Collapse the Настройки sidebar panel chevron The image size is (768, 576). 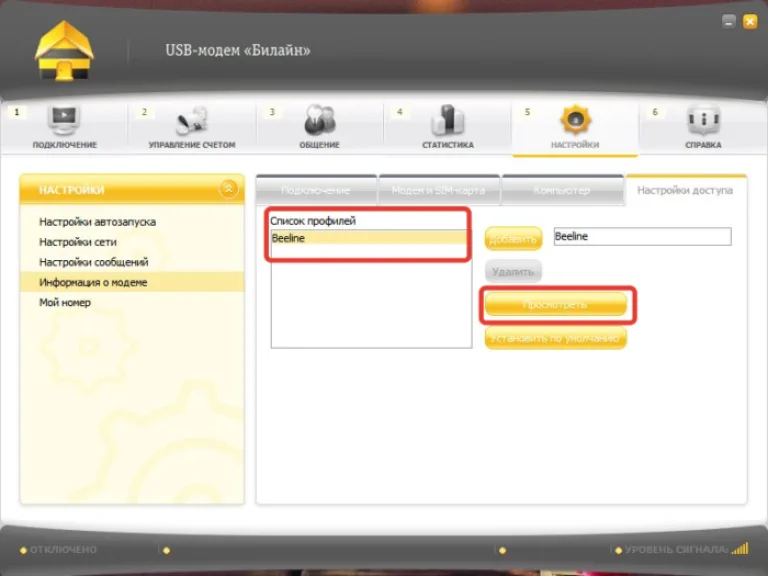[x=228, y=189]
